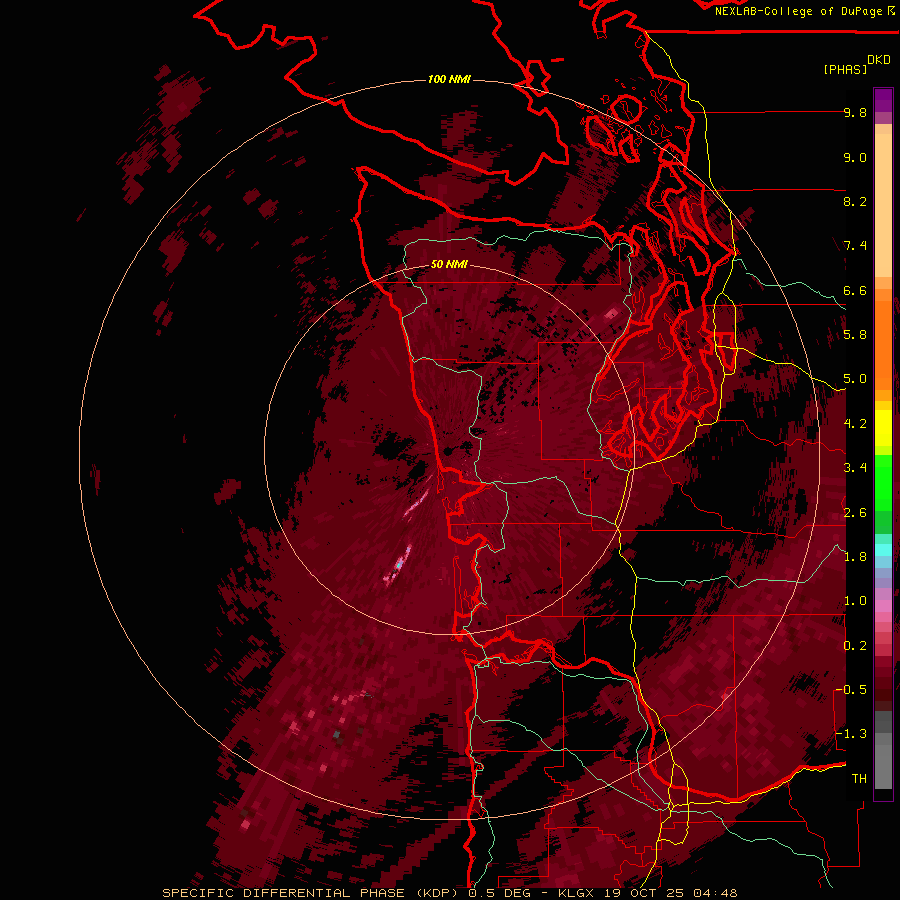Click the bright green band of the color bar
Viewport: 900px width, 900px height.
point(883,481)
